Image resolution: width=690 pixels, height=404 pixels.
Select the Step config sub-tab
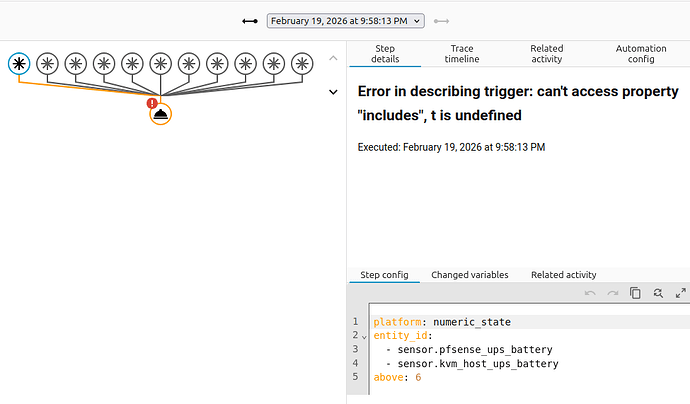click(x=384, y=275)
